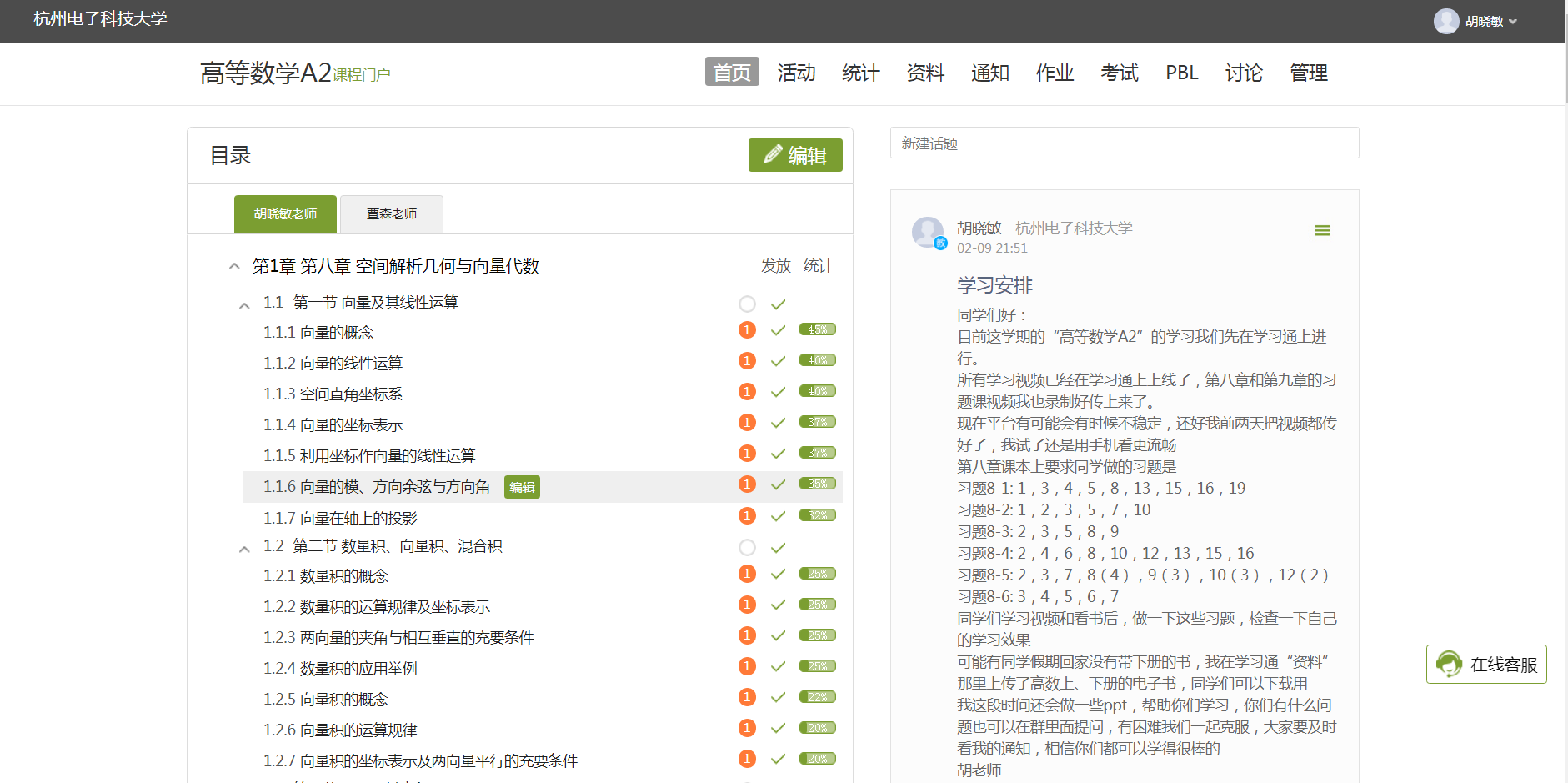Click orange task badge for 1.1.1 向量的概念
Image resolution: width=1568 pixels, height=783 pixels.
[747, 329]
